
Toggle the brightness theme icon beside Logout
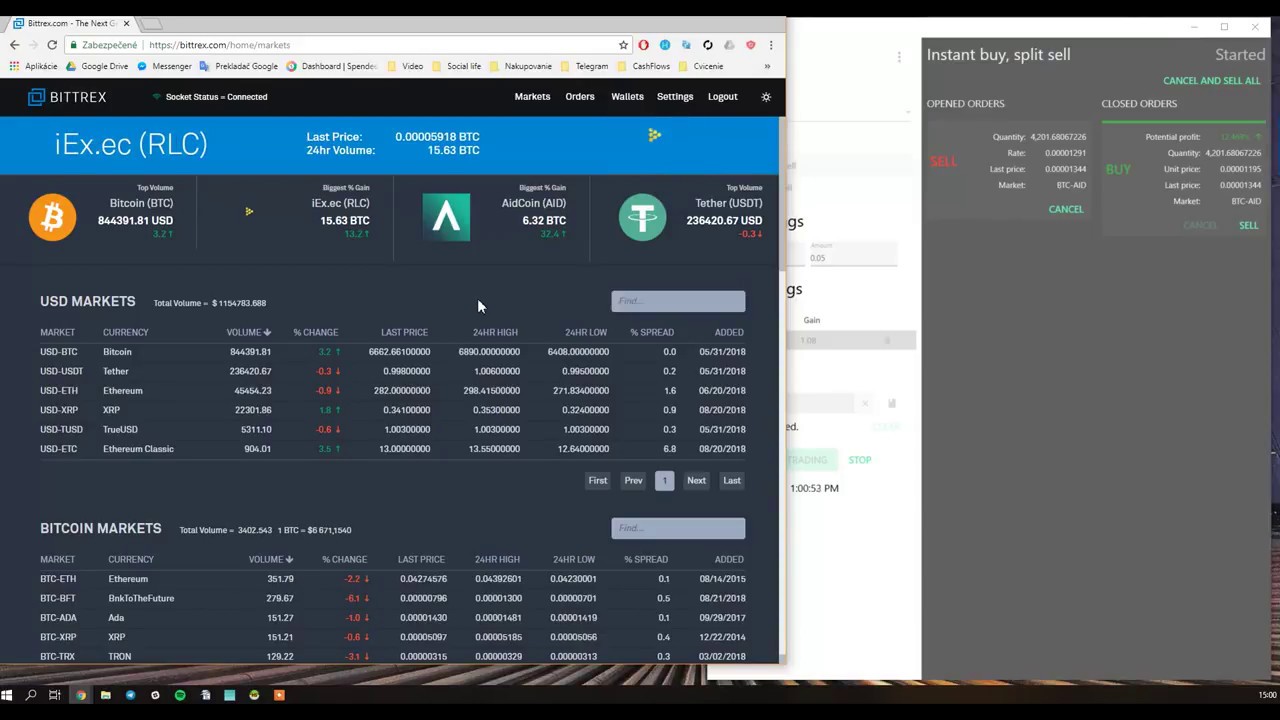click(x=766, y=97)
